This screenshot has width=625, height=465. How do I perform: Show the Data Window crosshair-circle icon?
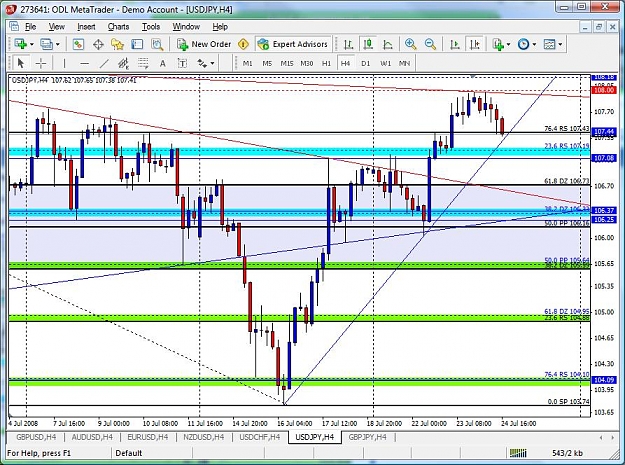click(98, 44)
